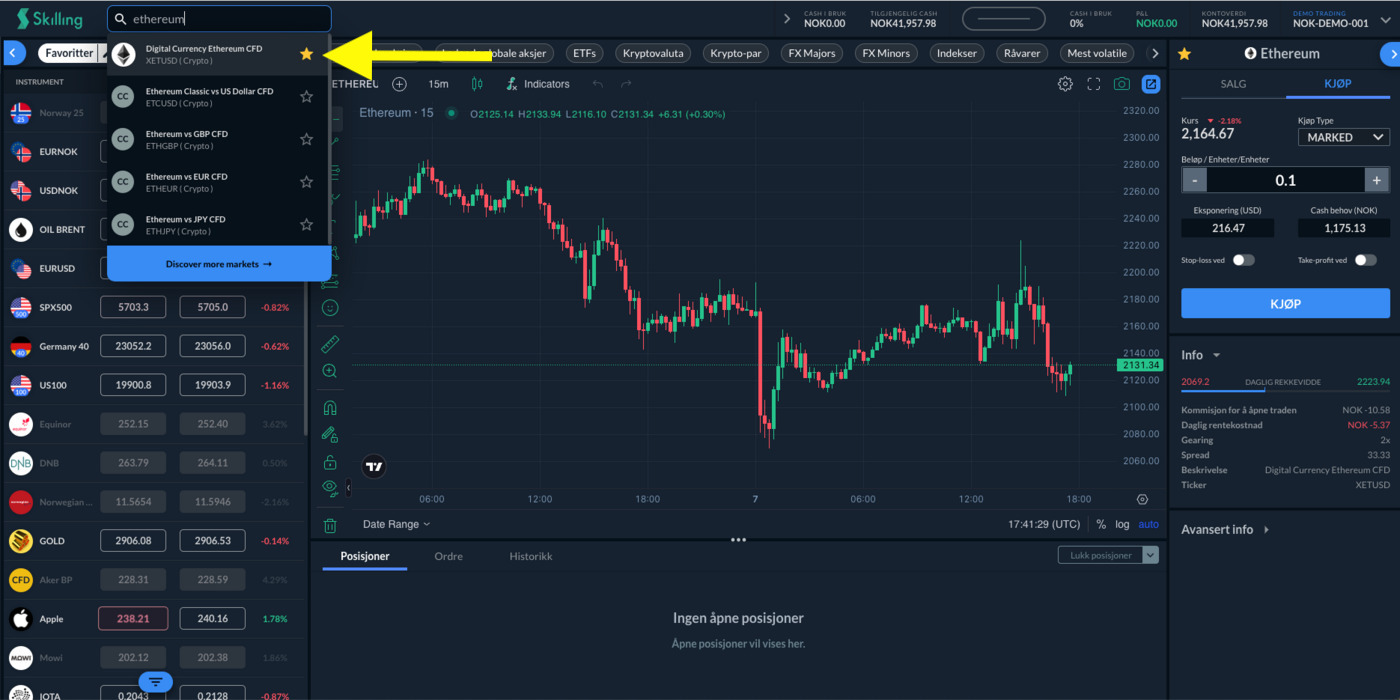This screenshot has height=700, width=1400.
Task: Click SPX500 sell price 5703.3
Action: pyautogui.click(x=133, y=307)
